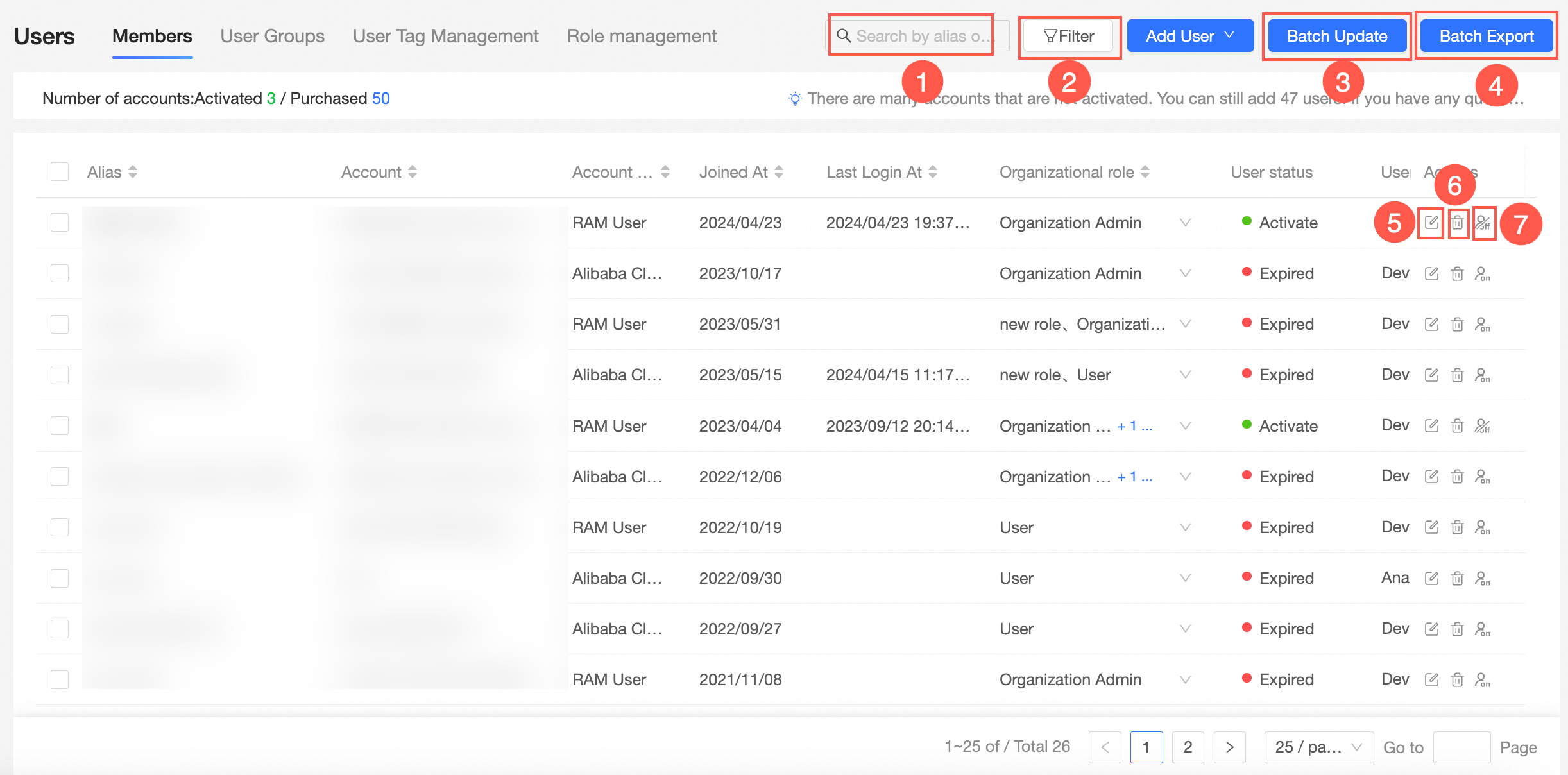Click the edit icon in the 2022/09/30 row
This screenshot has height=775, width=1568.
coord(1431,579)
